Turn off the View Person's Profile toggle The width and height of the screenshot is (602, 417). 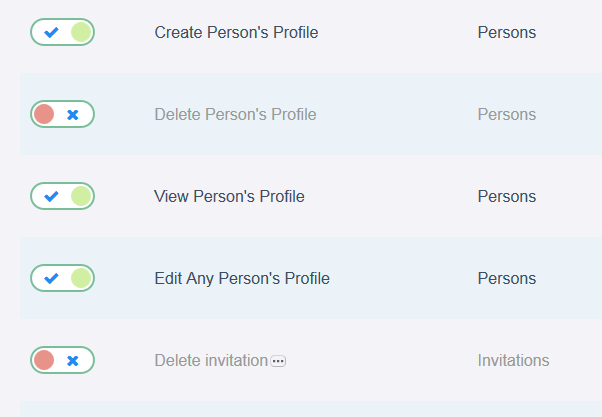click(x=62, y=196)
